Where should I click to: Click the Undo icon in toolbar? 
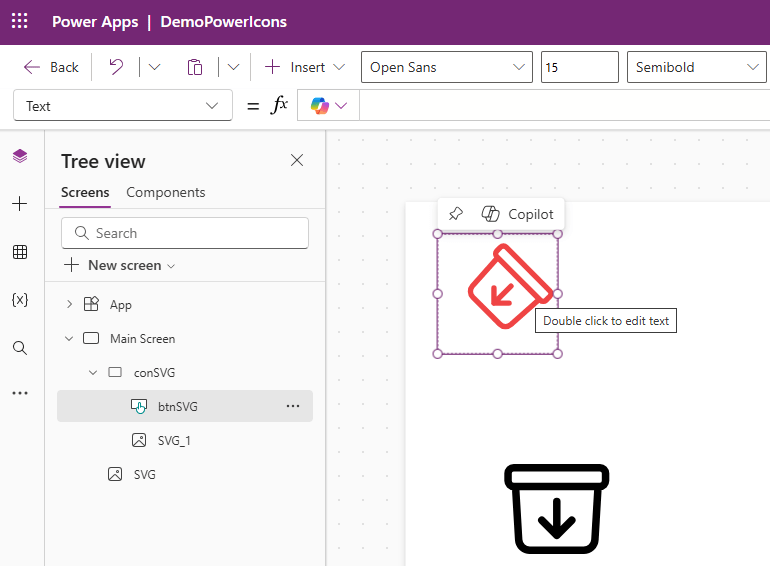tap(117, 67)
